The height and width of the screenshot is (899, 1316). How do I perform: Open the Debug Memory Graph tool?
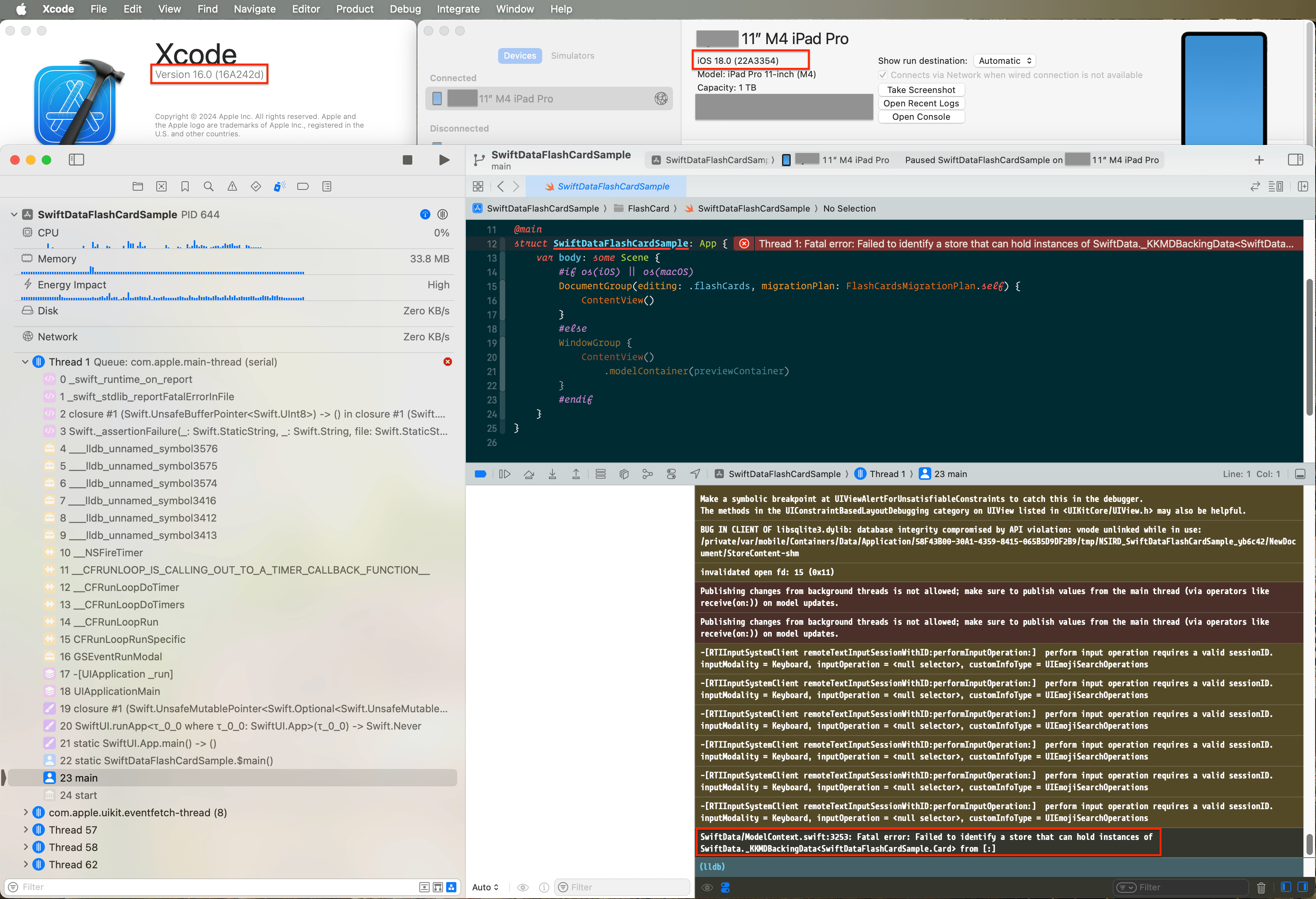[647, 474]
